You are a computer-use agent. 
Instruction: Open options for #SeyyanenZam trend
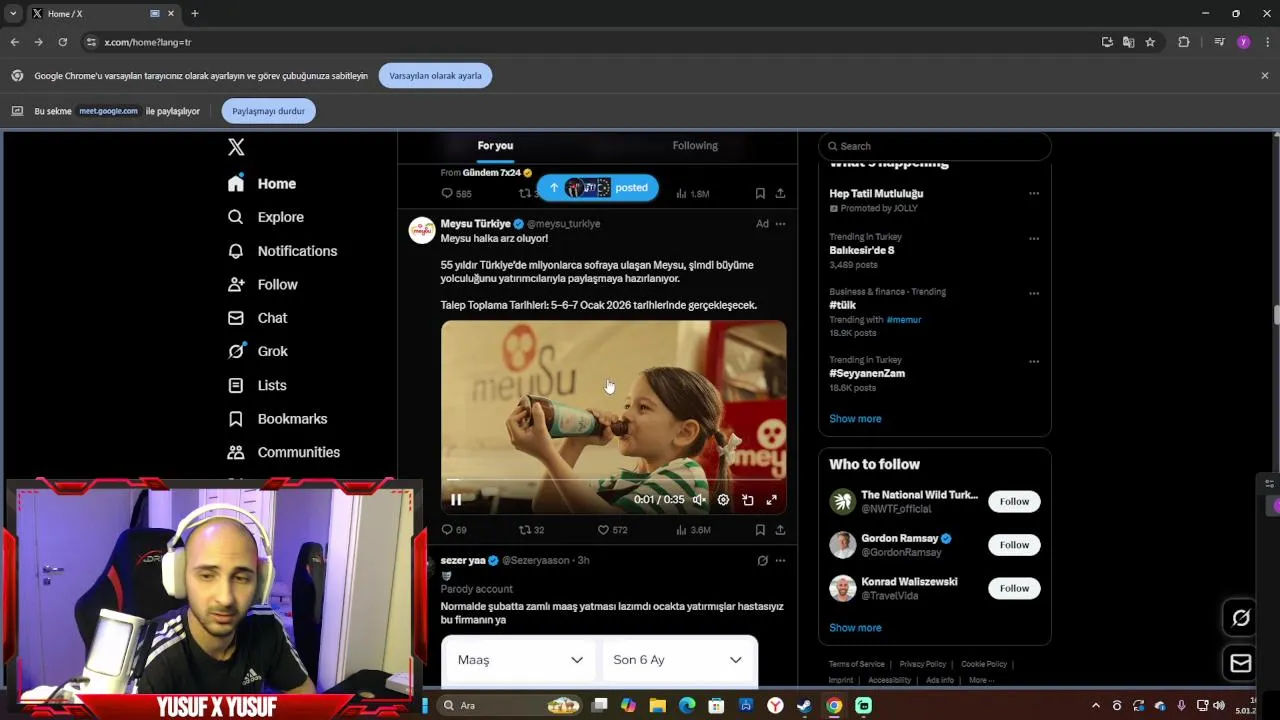click(x=1034, y=362)
